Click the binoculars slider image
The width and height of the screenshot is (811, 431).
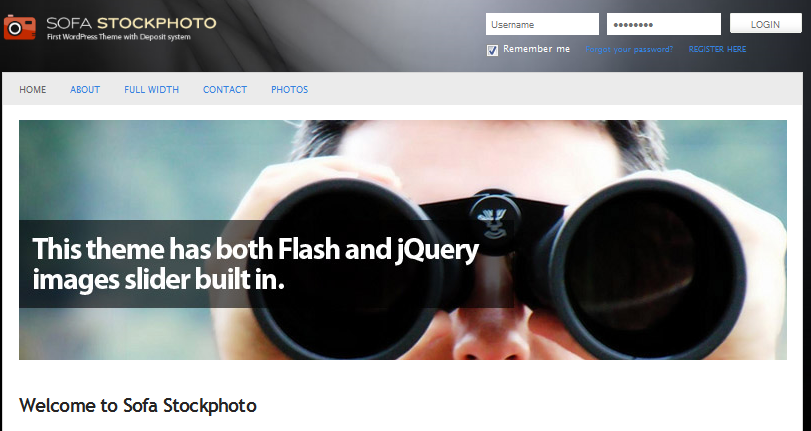tap(403, 240)
